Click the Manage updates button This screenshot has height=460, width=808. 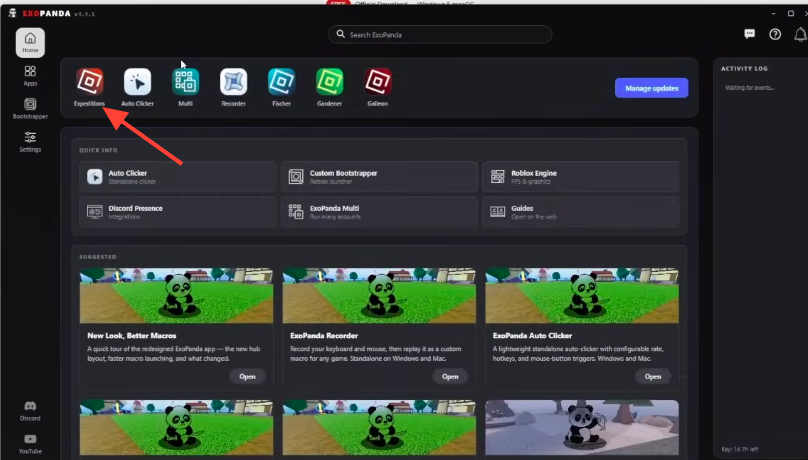(x=651, y=88)
